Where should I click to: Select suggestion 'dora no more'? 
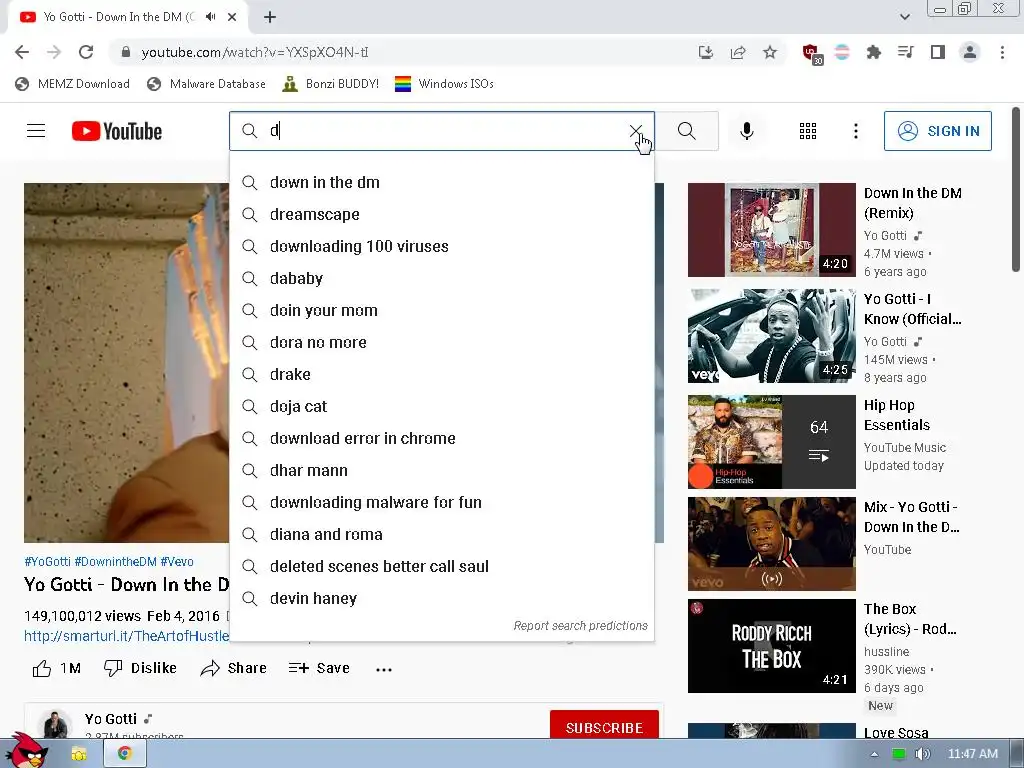coord(441,342)
